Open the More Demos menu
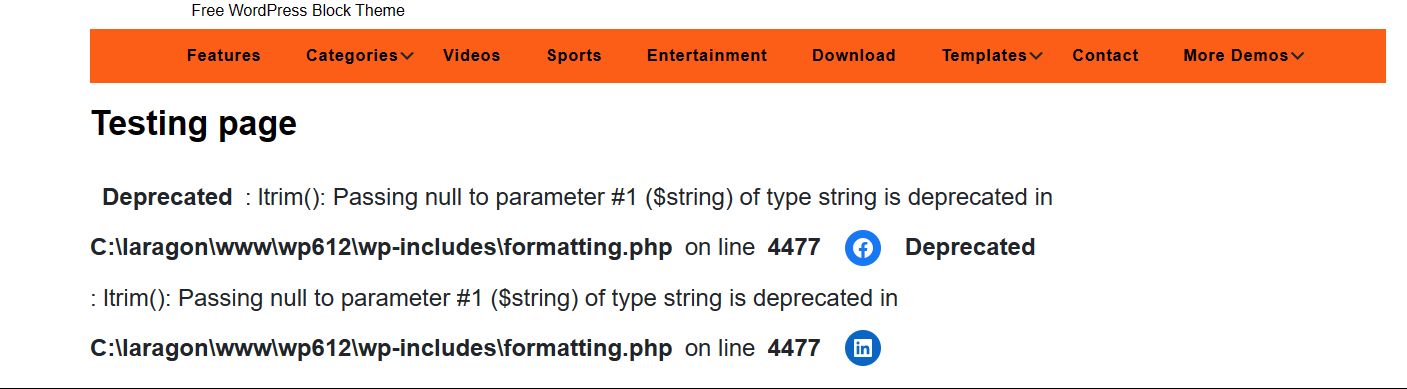The height and width of the screenshot is (389, 1407). pyautogui.click(x=1236, y=56)
